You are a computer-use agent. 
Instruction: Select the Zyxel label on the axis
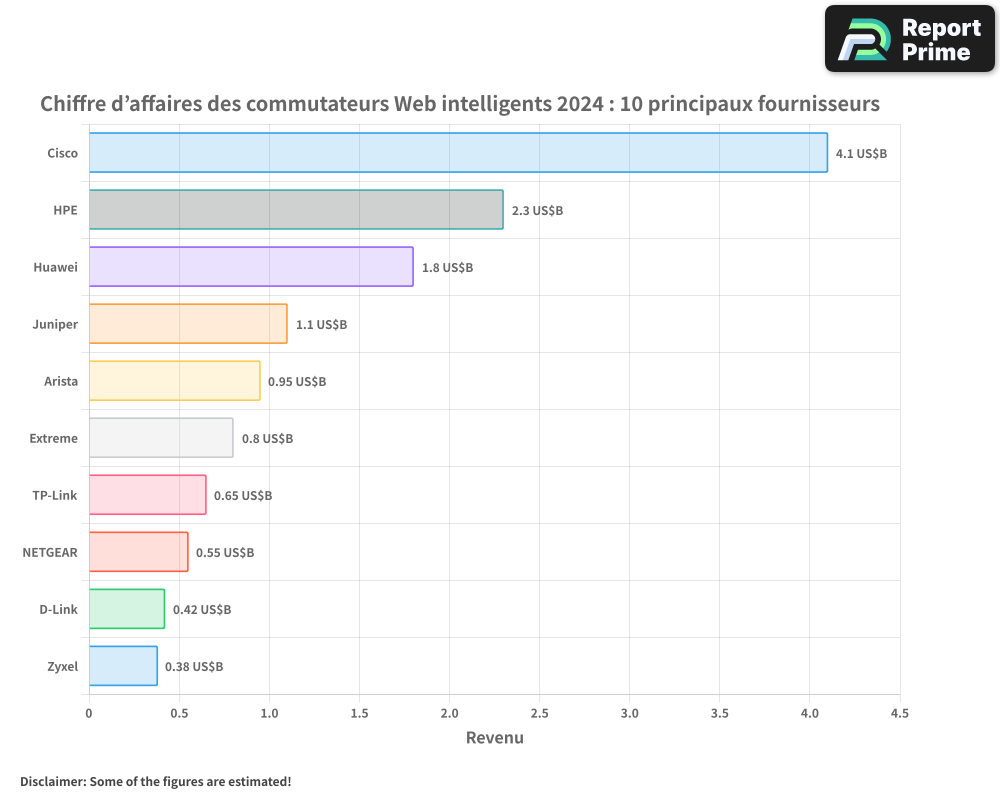[63, 666]
